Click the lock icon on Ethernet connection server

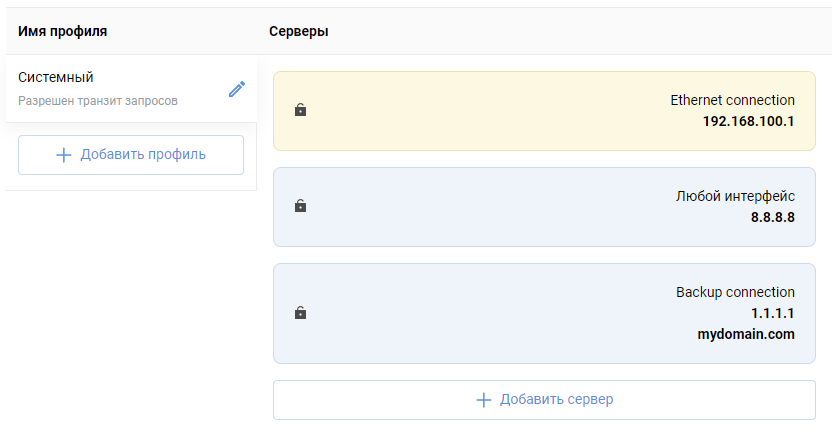pos(300,110)
